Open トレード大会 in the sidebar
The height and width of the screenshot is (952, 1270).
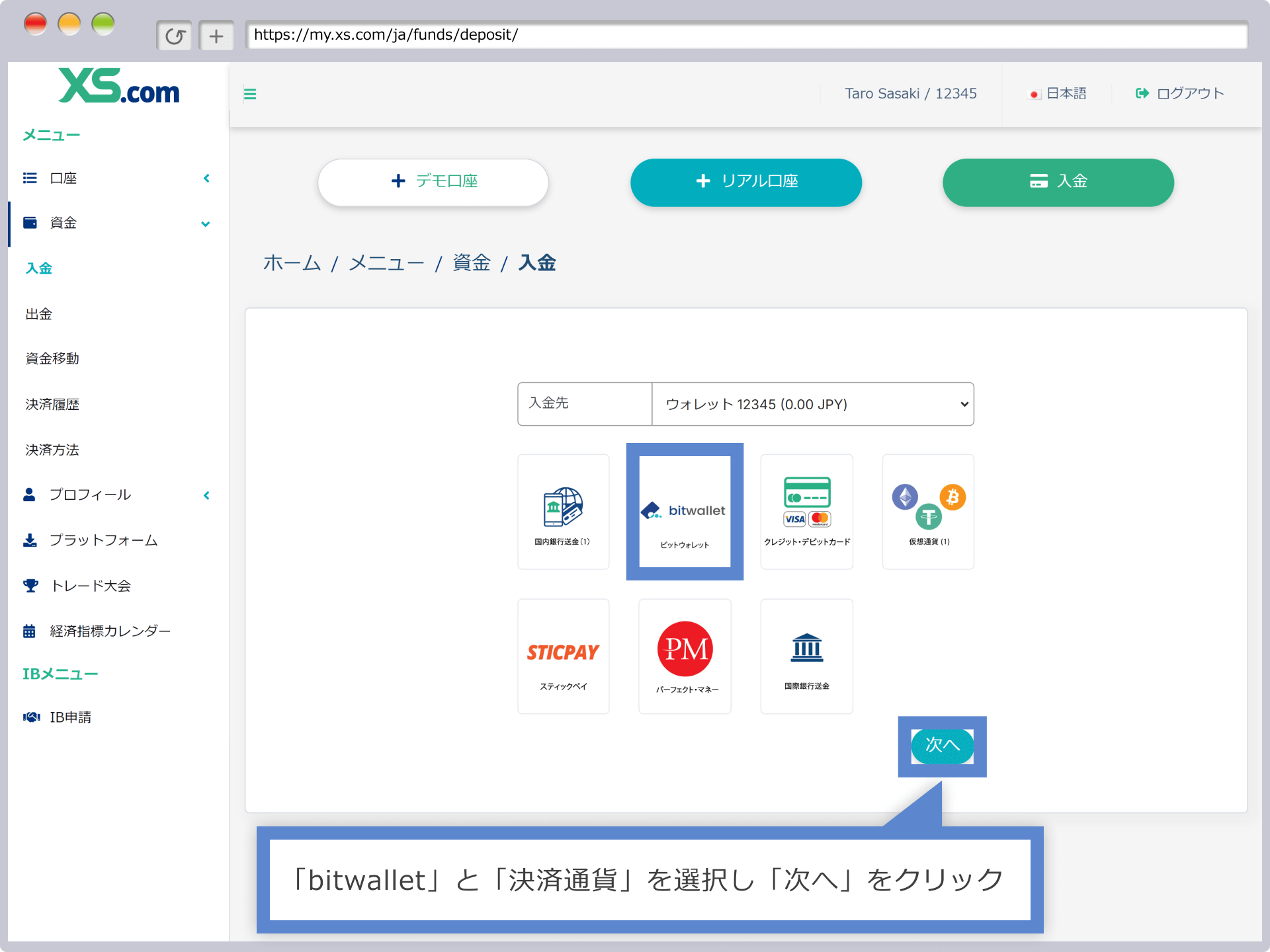click(91, 586)
